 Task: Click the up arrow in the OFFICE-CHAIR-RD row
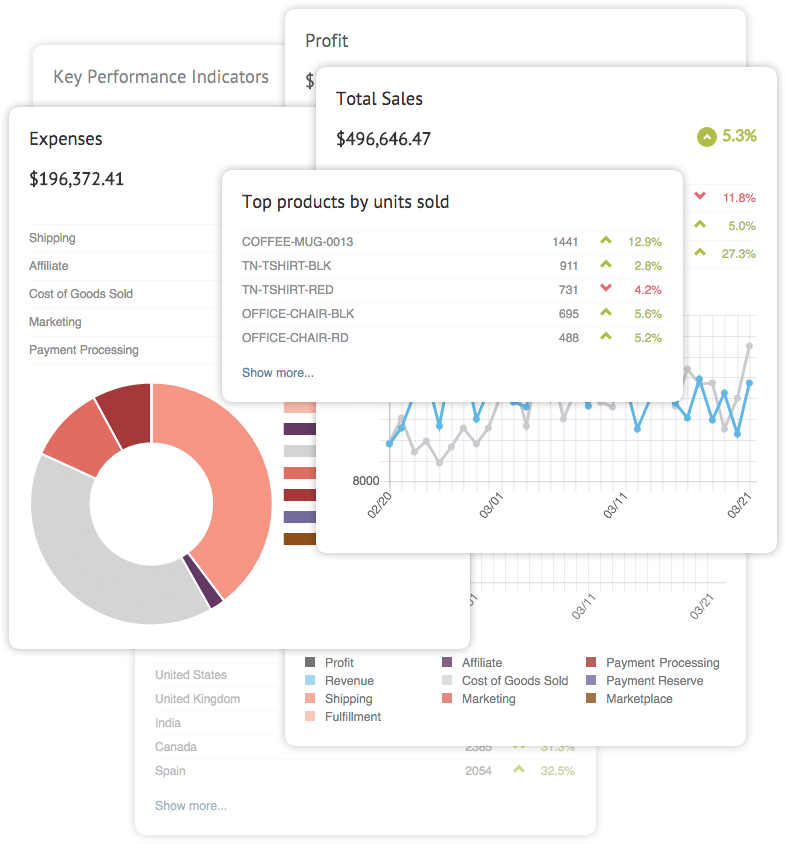[x=605, y=337]
